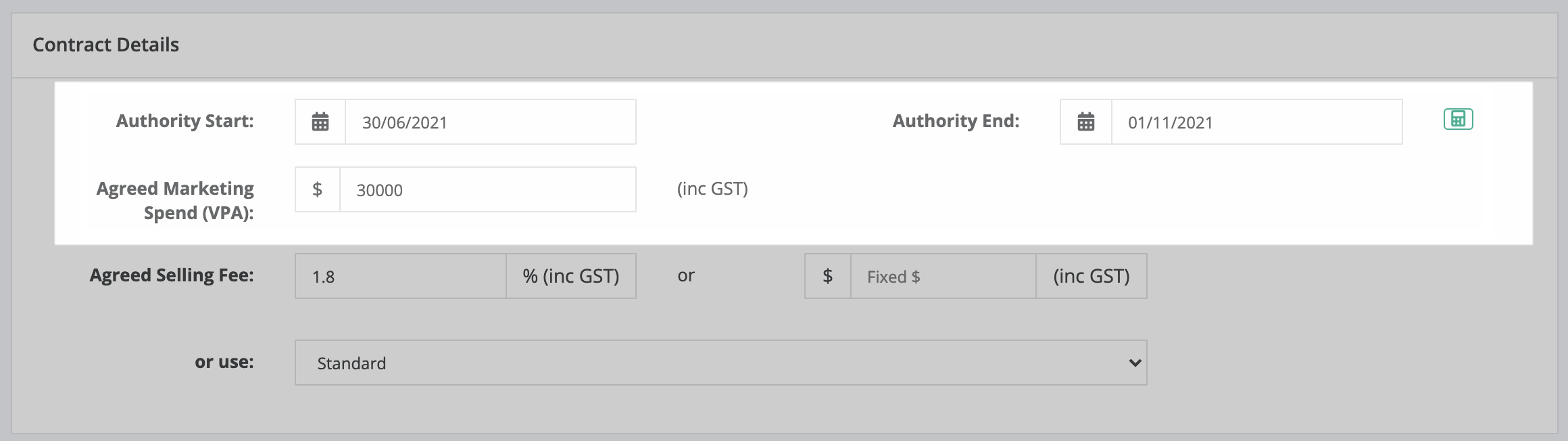Click the Authority End calendar icon
1568x441 pixels.
1086,122
